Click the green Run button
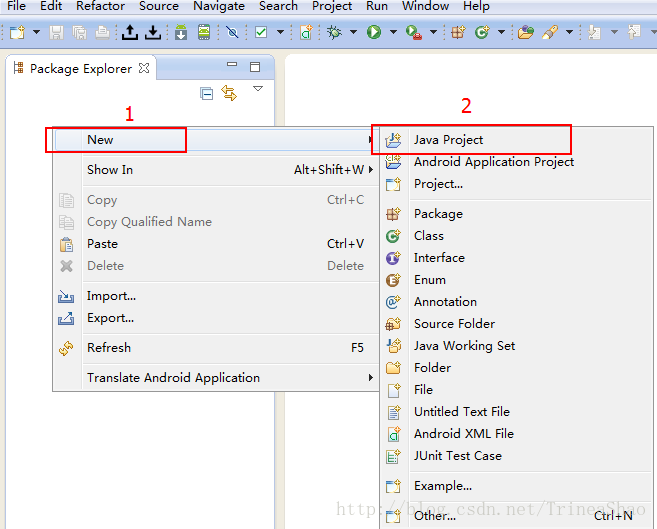 pos(374,32)
